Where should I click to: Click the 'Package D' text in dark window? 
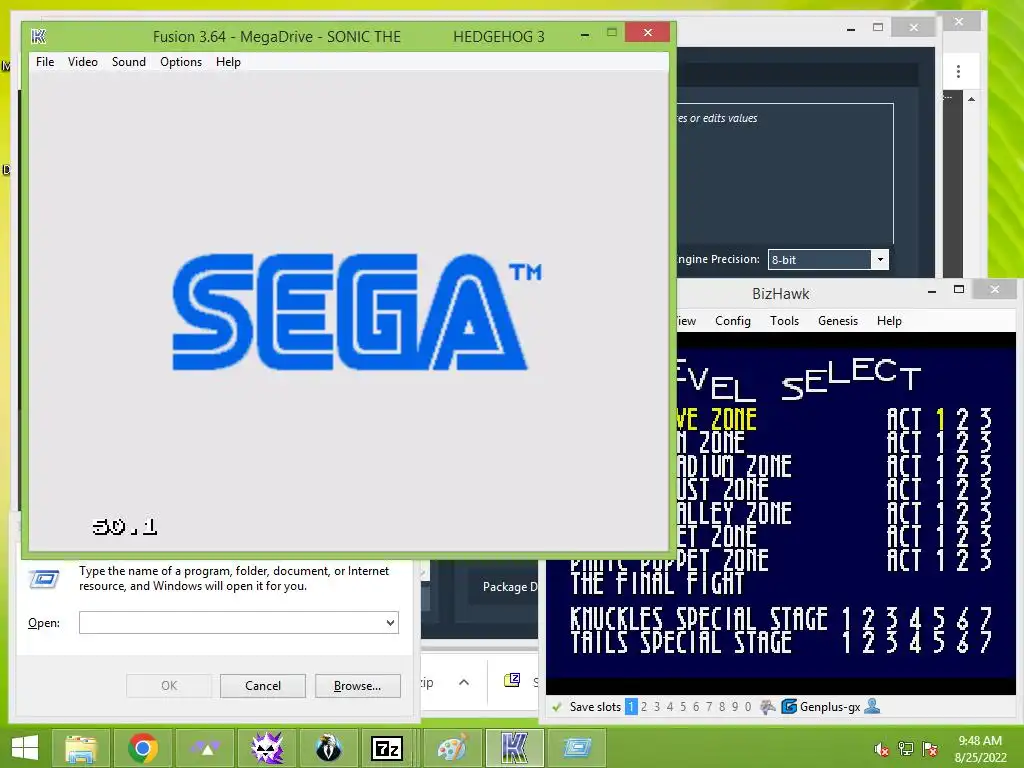tap(509, 586)
